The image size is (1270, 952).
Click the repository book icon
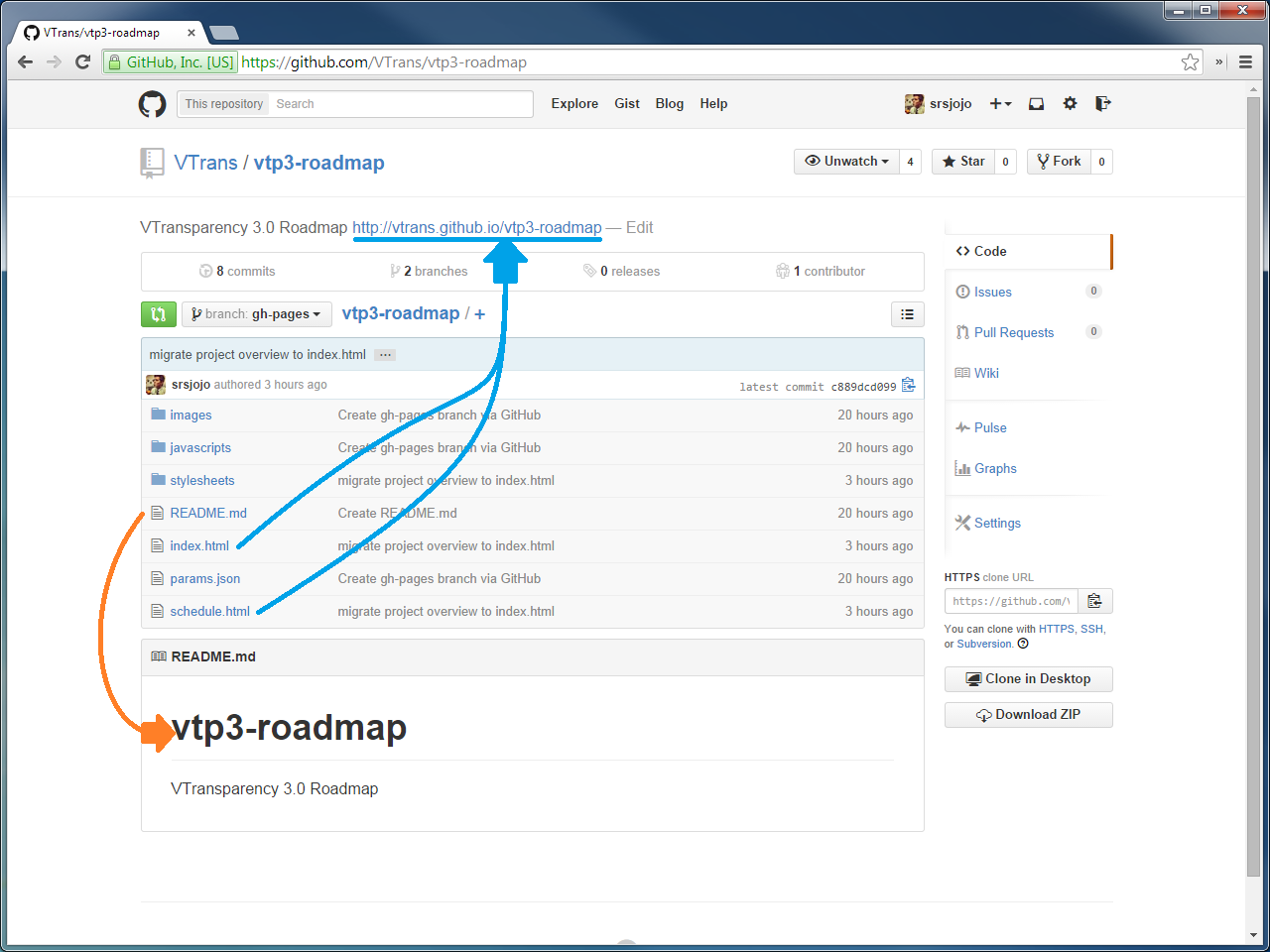click(152, 163)
